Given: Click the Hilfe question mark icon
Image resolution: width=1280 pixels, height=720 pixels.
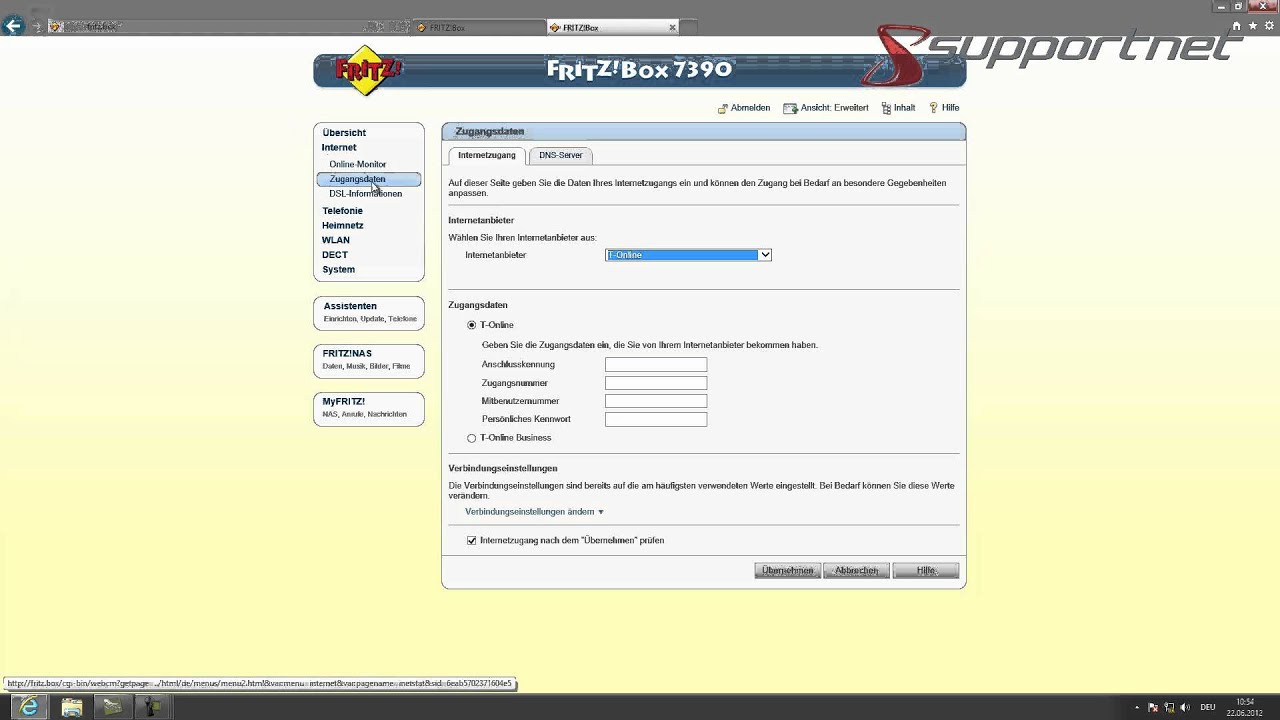Looking at the screenshot, I should [933, 108].
